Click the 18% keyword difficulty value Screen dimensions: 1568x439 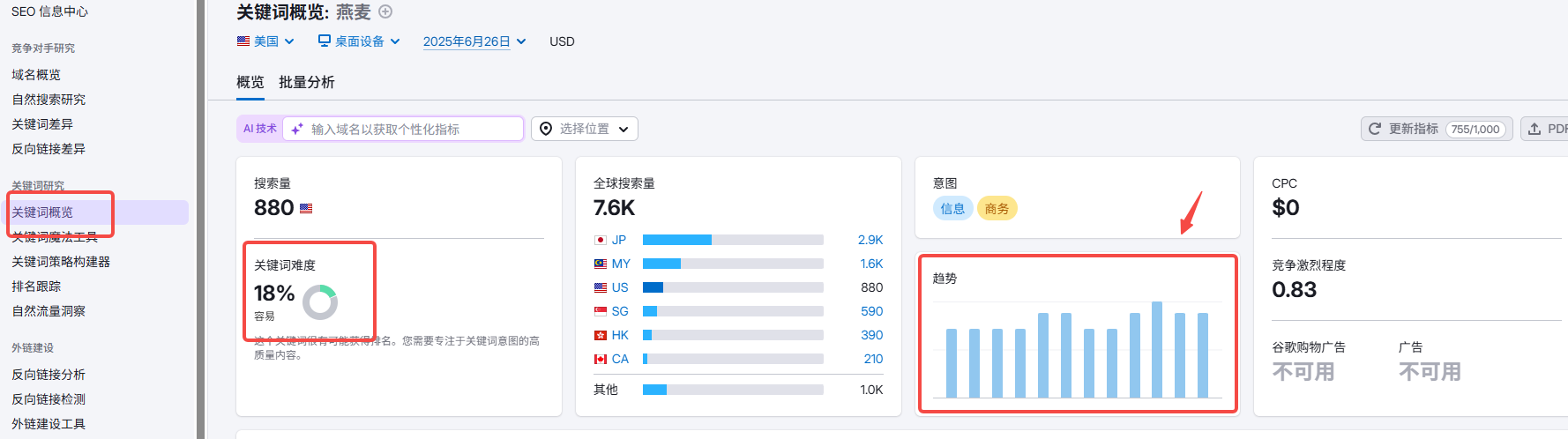click(x=274, y=294)
